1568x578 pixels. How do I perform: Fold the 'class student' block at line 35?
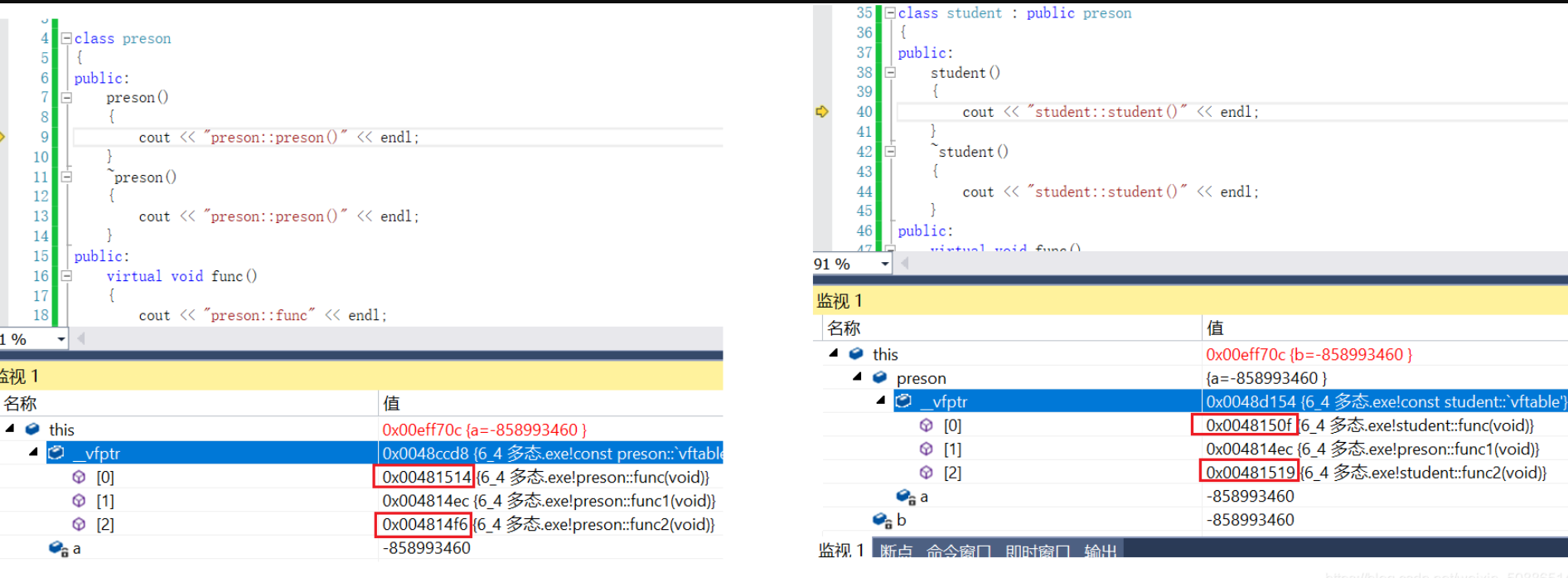(890, 12)
